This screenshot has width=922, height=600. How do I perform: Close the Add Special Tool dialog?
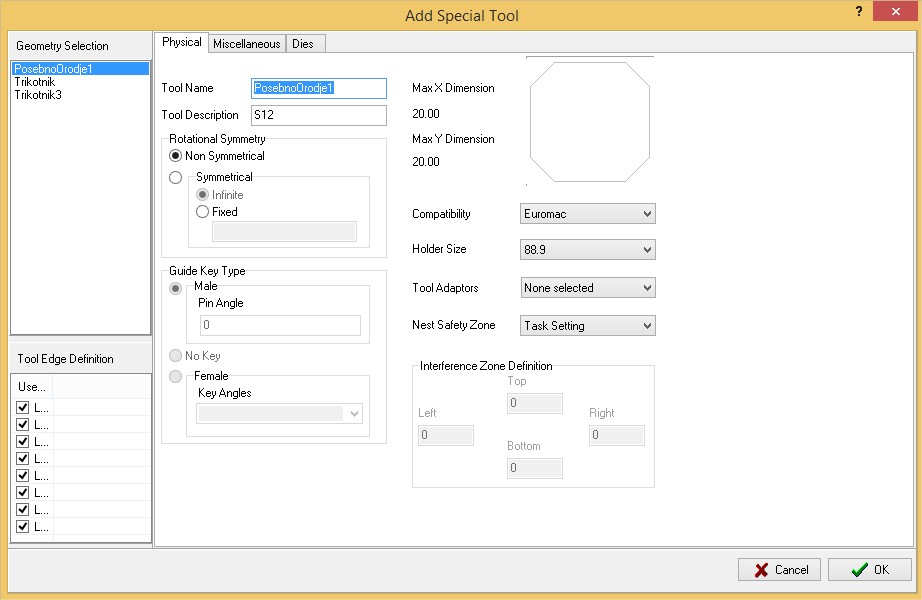tap(890, 11)
